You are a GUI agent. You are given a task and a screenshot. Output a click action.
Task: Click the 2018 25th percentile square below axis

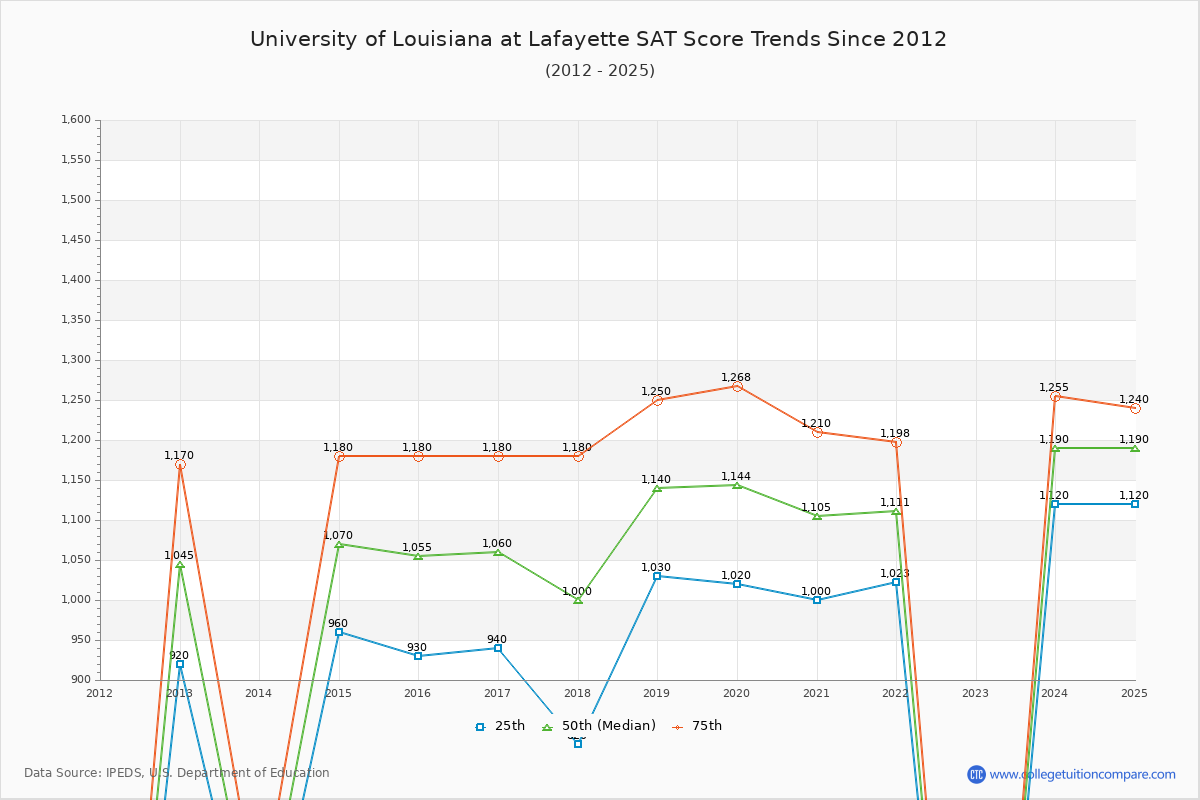click(x=578, y=744)
